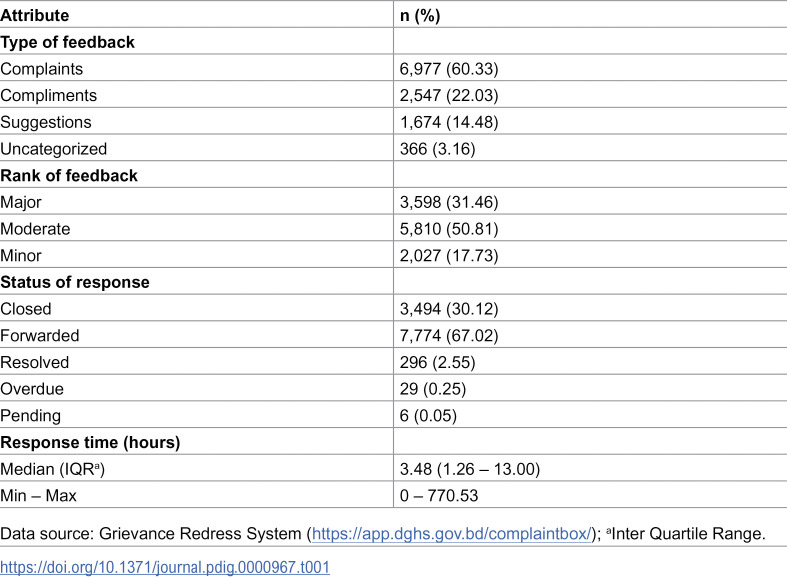
Task: Click the "Minor" row label
Action: [22, 255]
